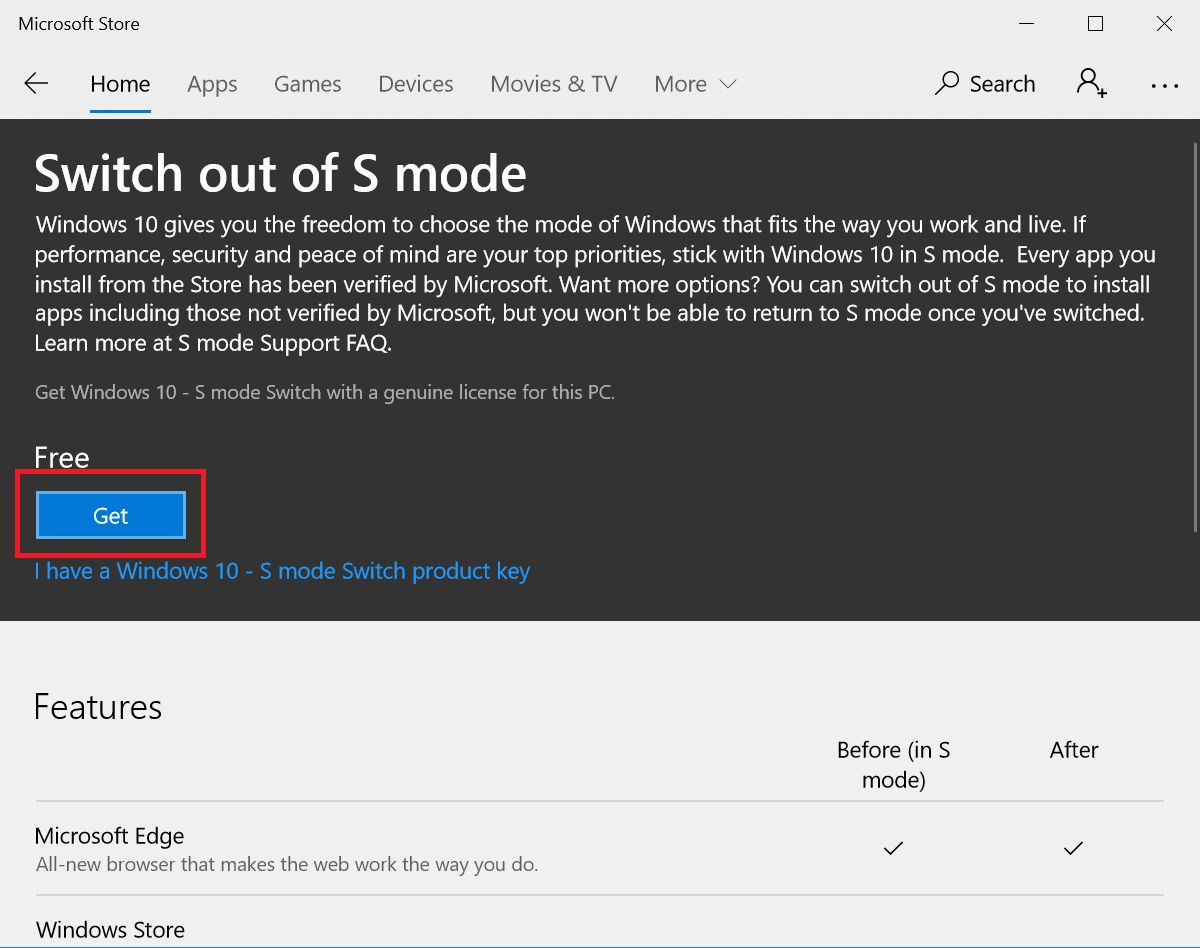This screenshot has width=1200, height=948.
Task: Select the Microsoft Edge feature row title
Action: tap(110, 836)
